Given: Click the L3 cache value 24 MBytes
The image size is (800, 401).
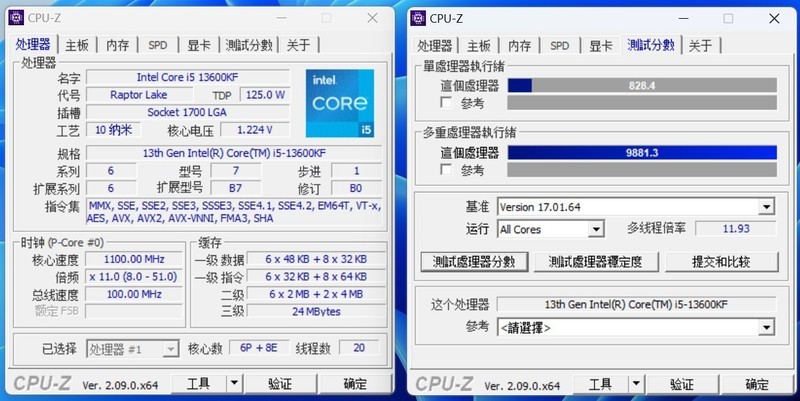Looking at the screenshot, I should point(316,311).
